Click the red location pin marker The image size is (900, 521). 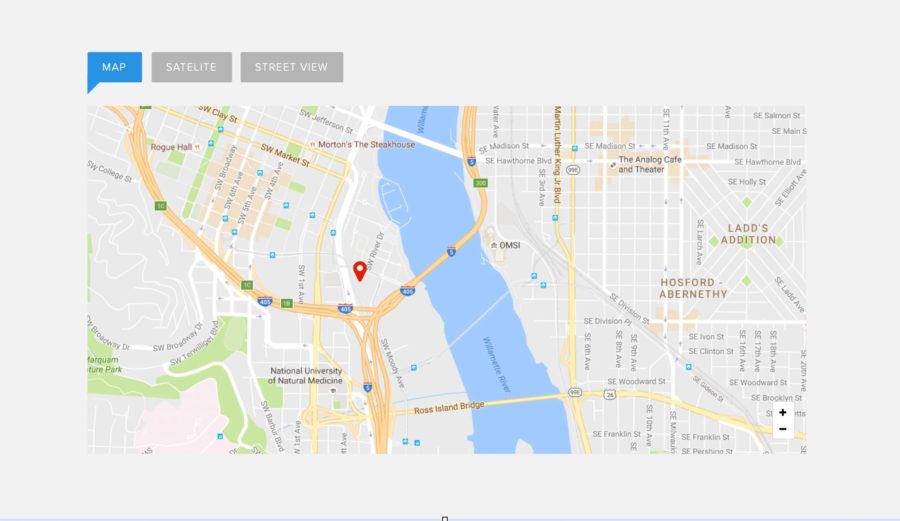[x=360, y=271]
